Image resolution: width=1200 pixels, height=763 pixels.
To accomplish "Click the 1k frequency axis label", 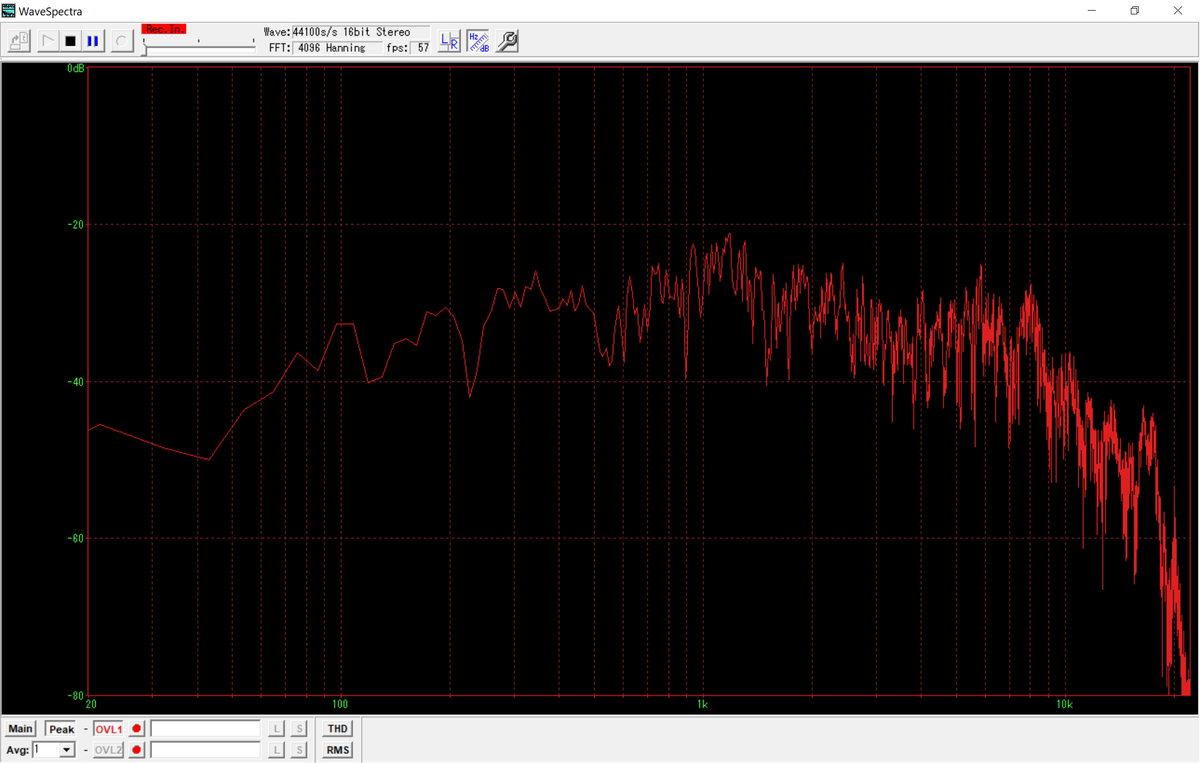I will click(702, 705).
